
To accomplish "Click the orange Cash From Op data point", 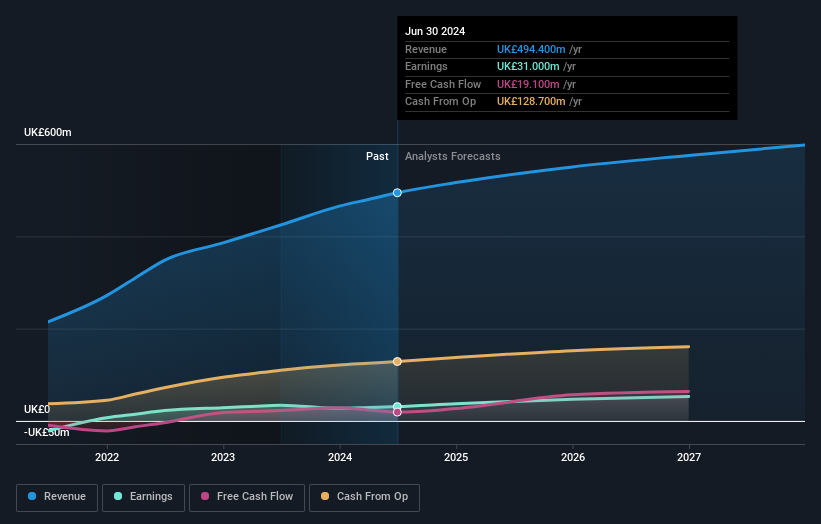I will coord(397,361).
